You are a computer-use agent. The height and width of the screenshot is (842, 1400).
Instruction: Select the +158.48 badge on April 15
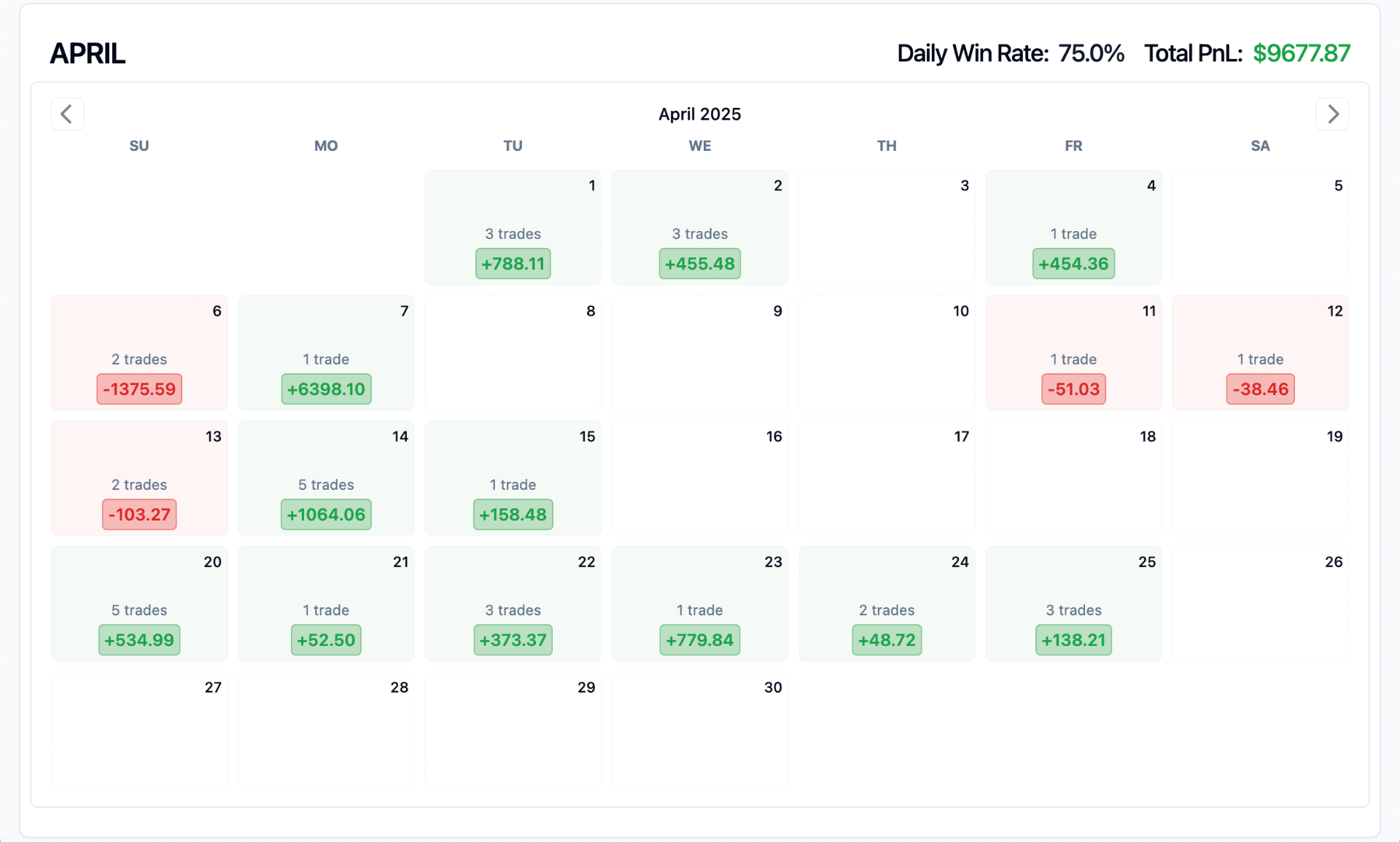pos(513,515)
